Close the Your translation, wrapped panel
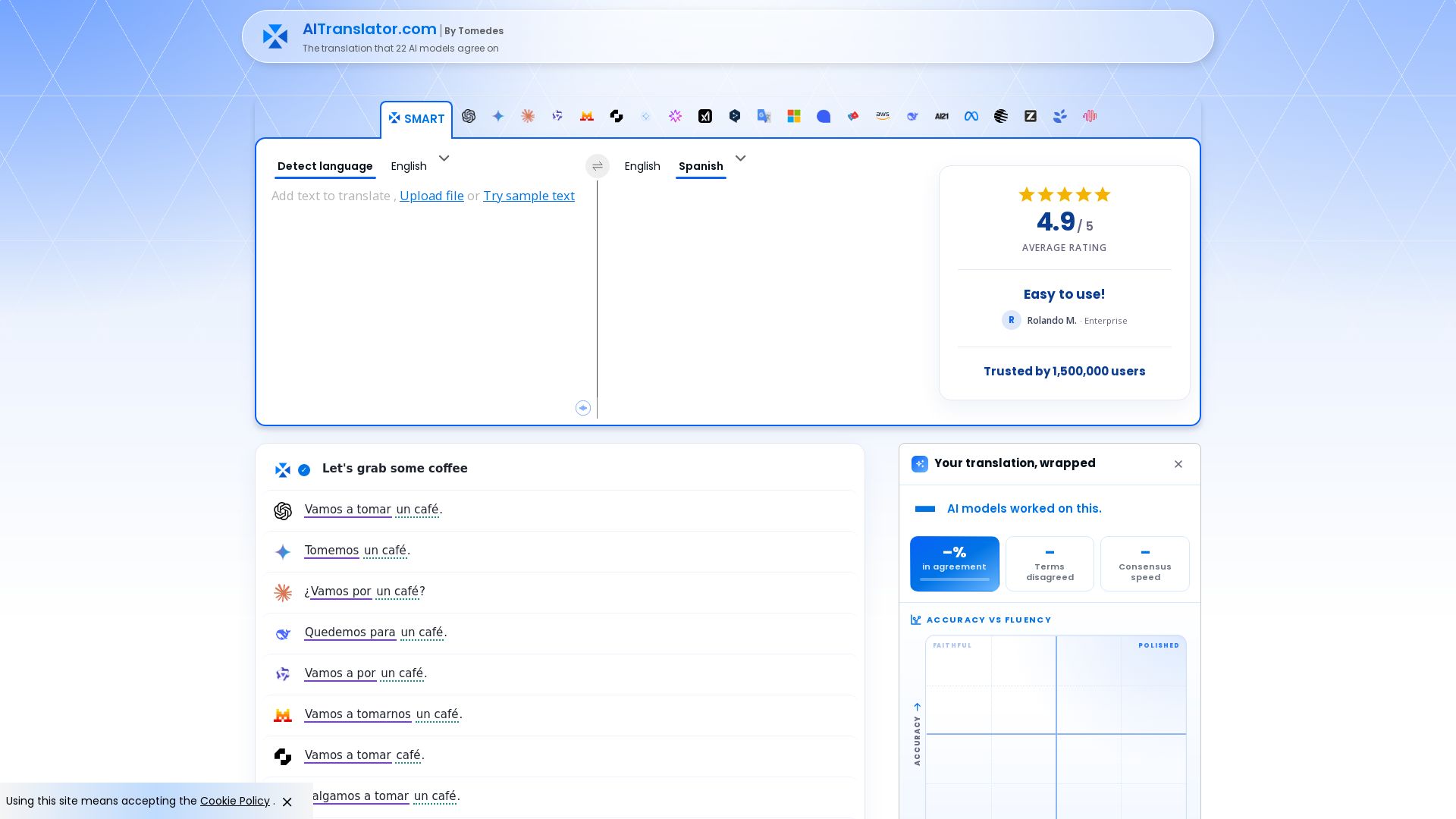Screen dimensions: 1456x819 [x=1178, y=464]
